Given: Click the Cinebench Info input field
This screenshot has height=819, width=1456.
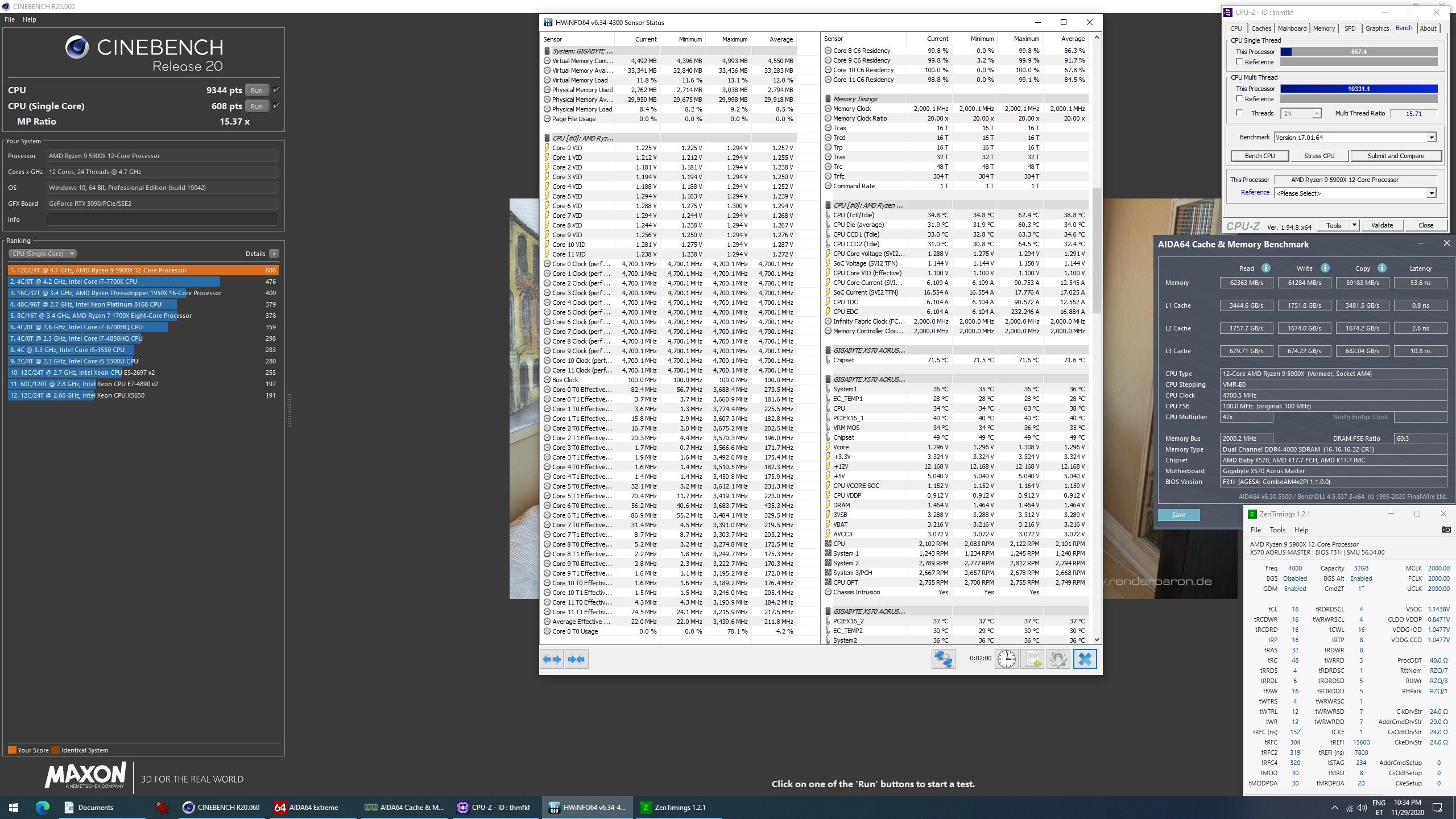Looking at the screenshot, I should click(162, 220).
